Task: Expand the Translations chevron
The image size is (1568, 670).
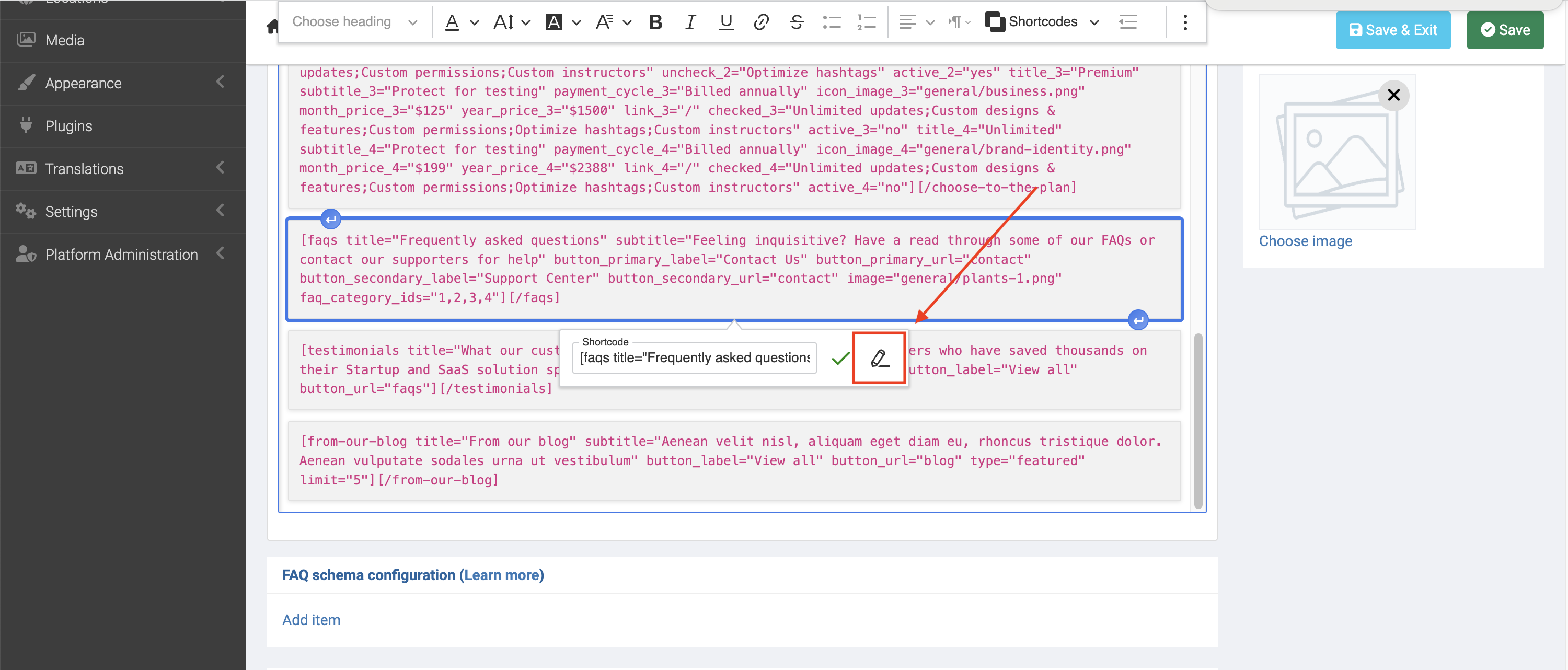Action: (x=221, y=167)
